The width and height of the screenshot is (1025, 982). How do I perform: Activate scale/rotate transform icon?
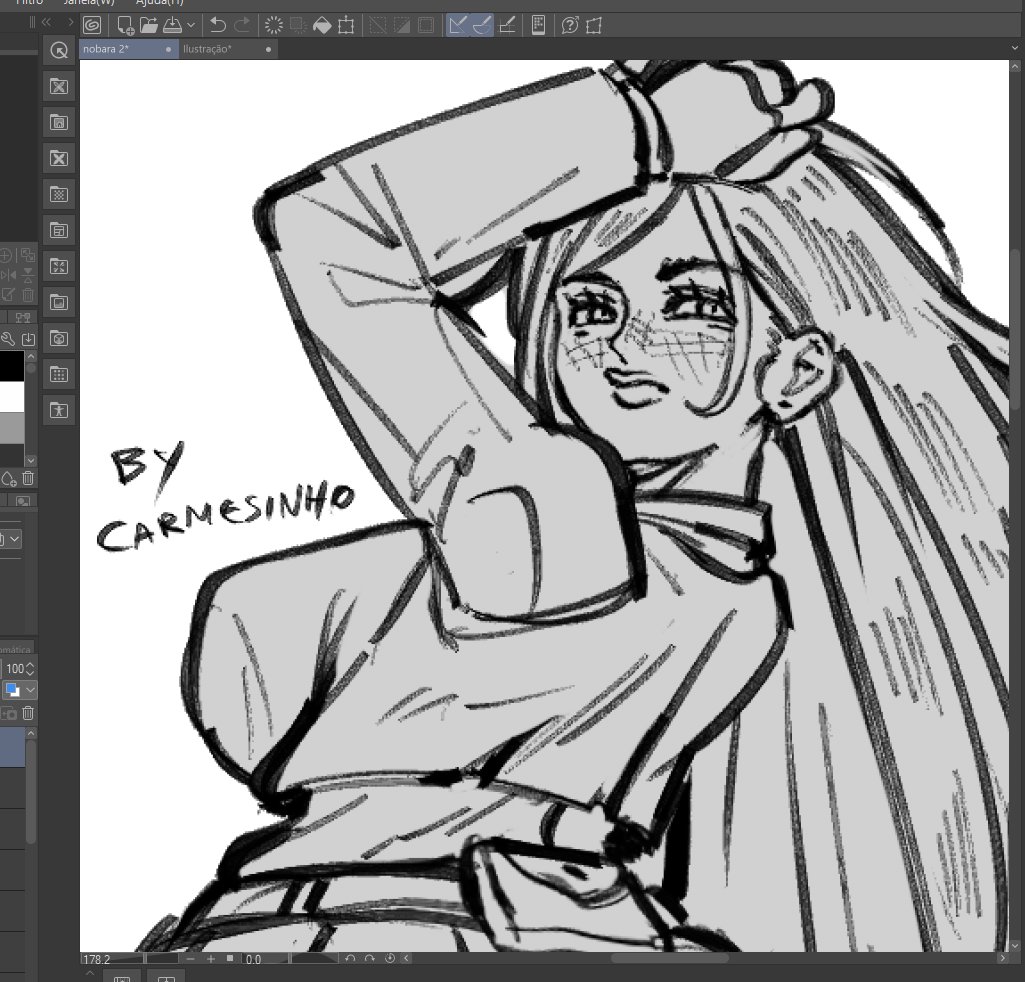click(x=346, y=25)
